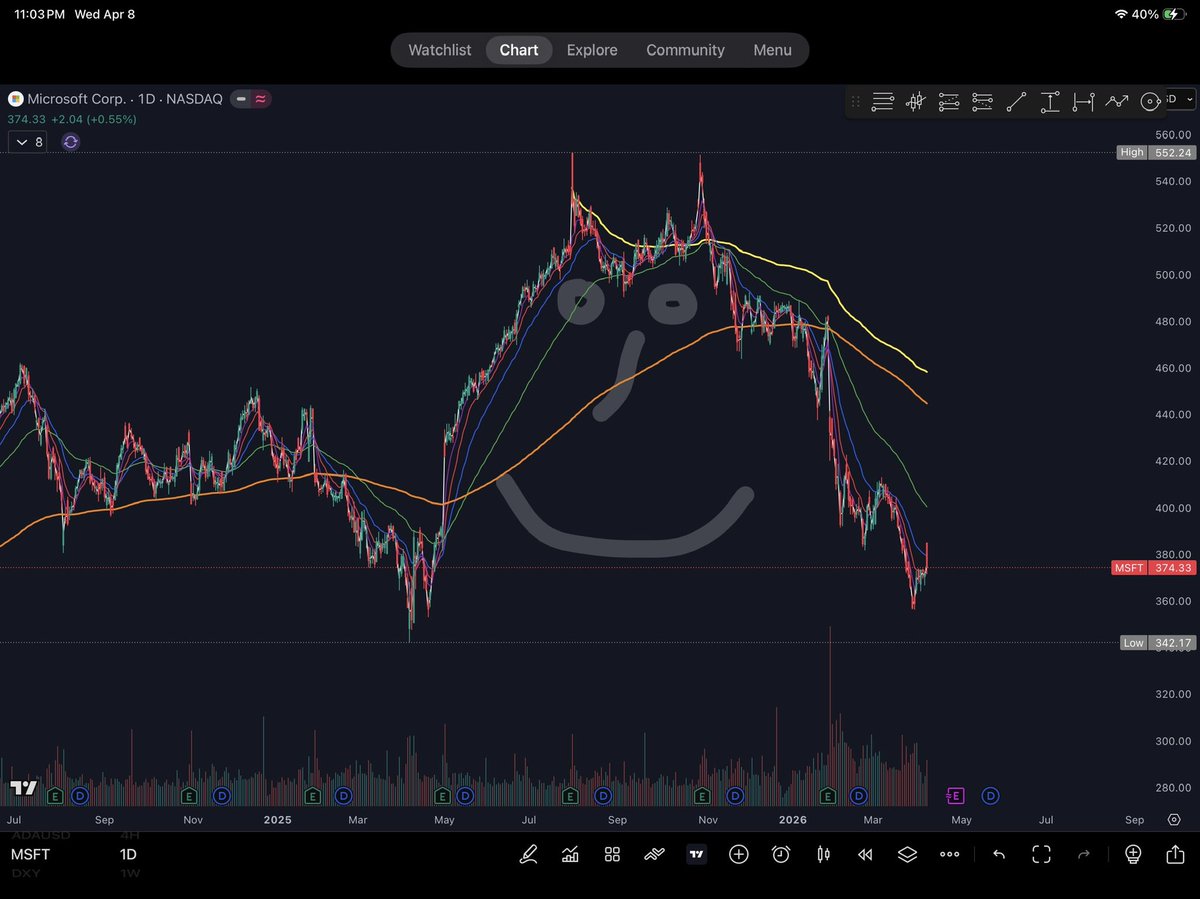Open the layout grid selector

[x=612, y=854]
